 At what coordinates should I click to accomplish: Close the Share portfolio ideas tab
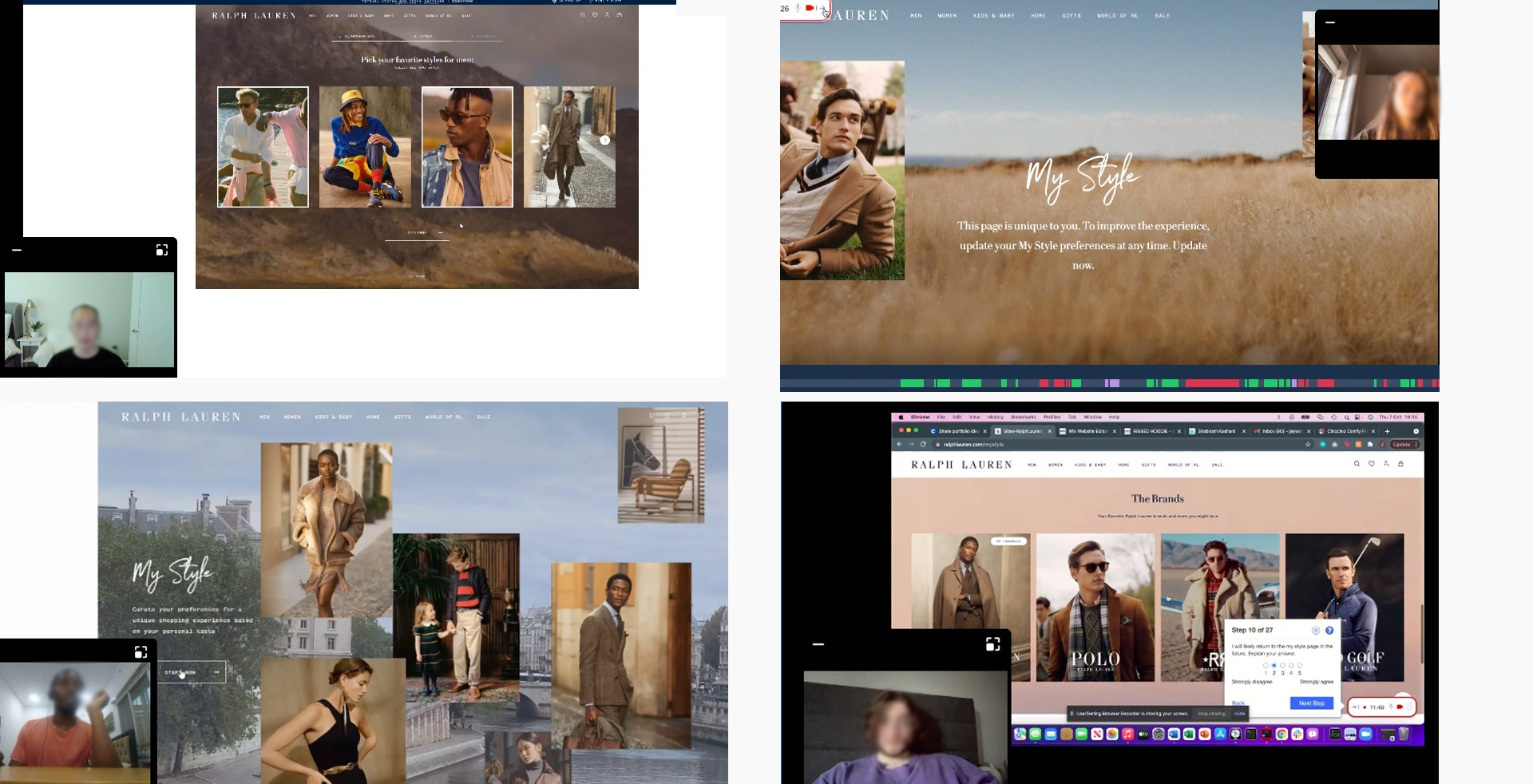[x=984, y=431]
